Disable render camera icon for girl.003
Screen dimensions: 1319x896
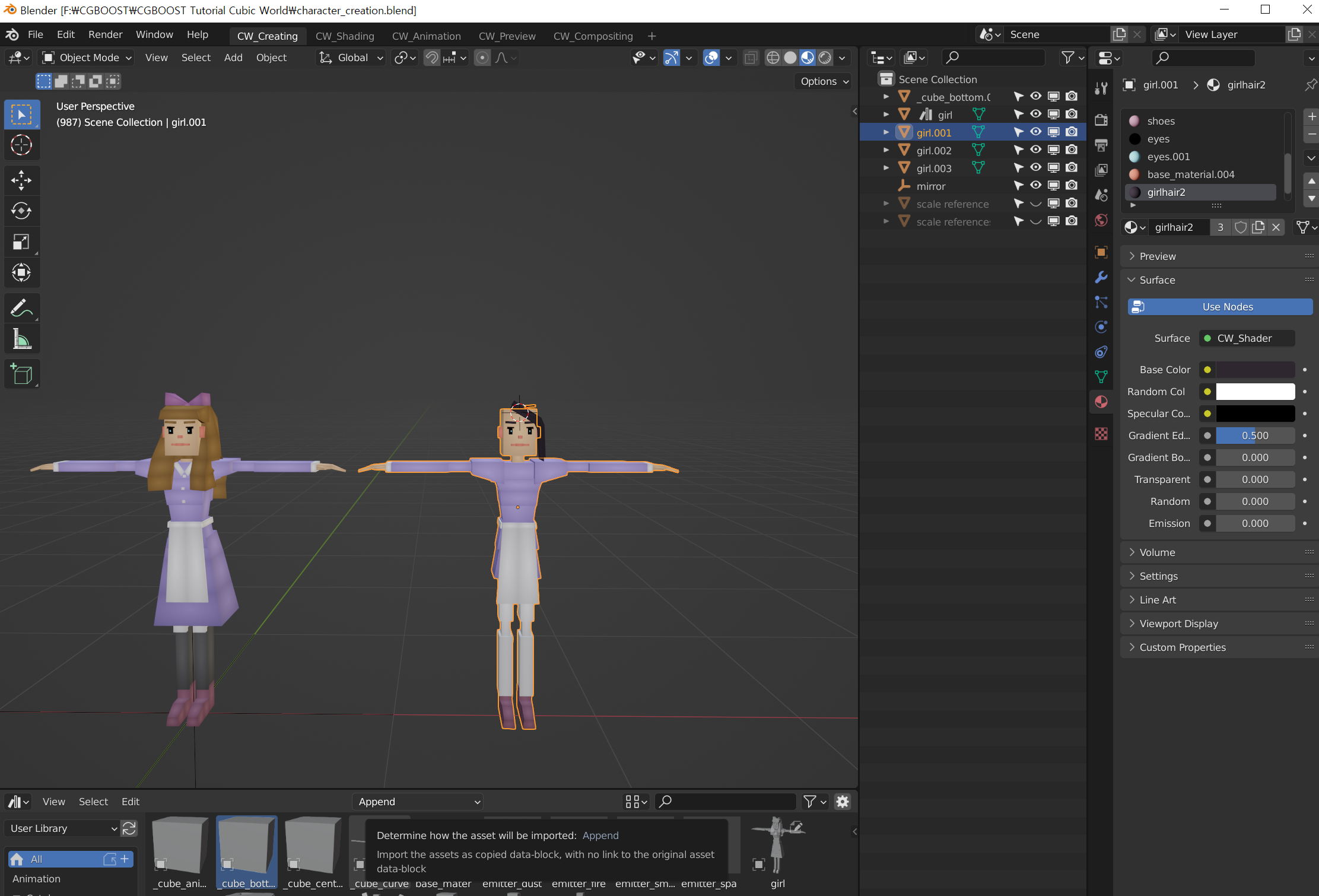coord(1072,167)
